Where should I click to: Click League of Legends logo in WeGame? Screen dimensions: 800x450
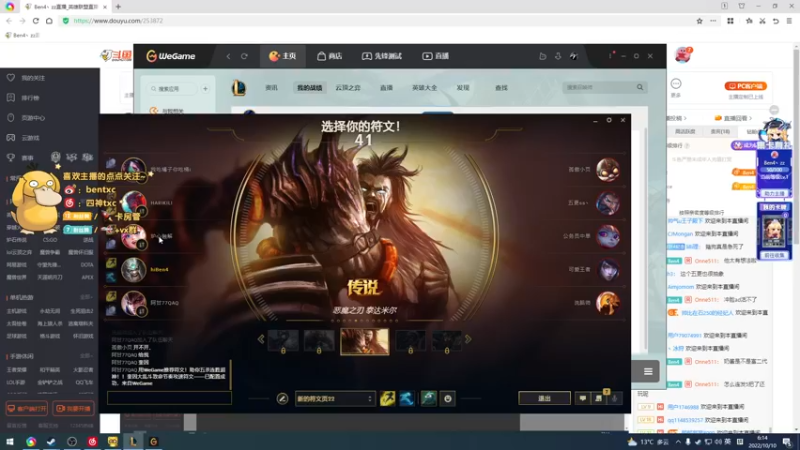(239, 88)
